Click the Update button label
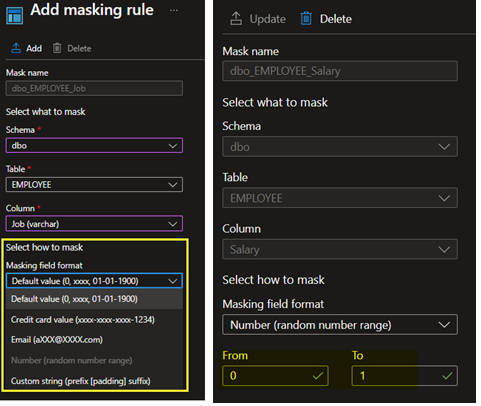Screen dimensions: 481x406 coord(268,19)
